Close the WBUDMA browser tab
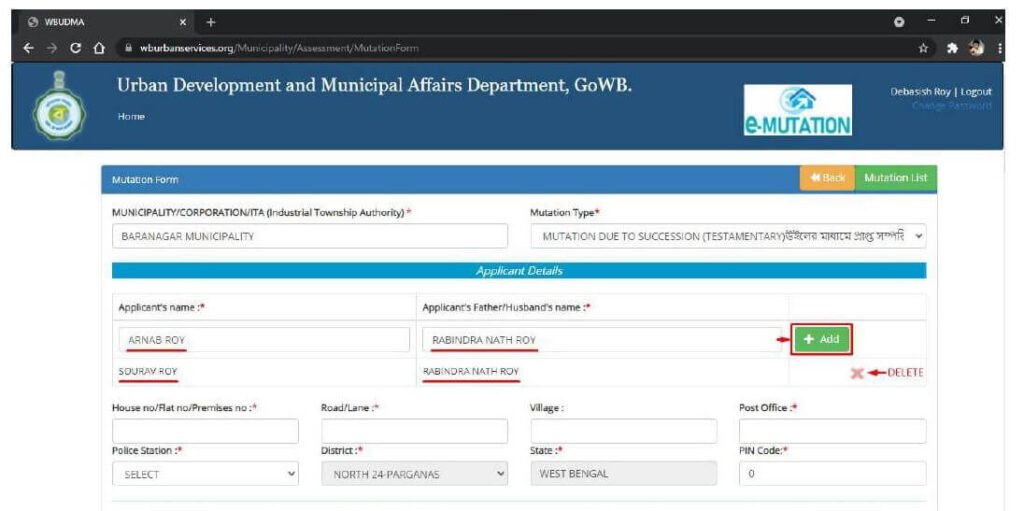This screenshot has width=1024, height=511. (x=183, y=22)
